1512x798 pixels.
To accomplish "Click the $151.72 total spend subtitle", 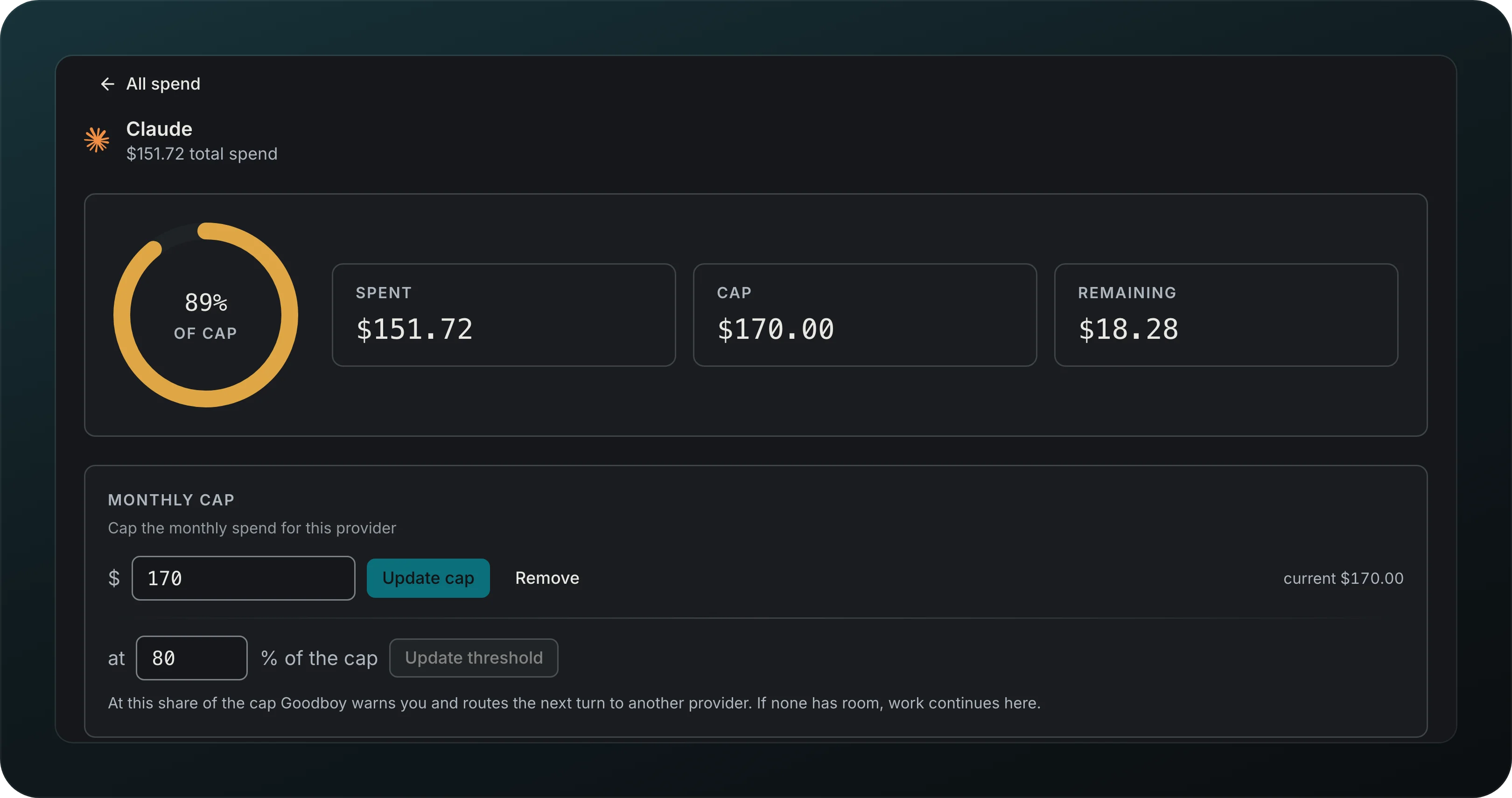I will pos(201,154).
